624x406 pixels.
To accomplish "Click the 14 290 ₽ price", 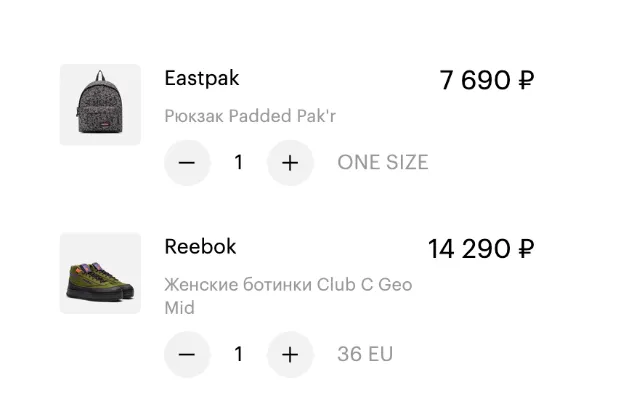I will coord(481,249).
